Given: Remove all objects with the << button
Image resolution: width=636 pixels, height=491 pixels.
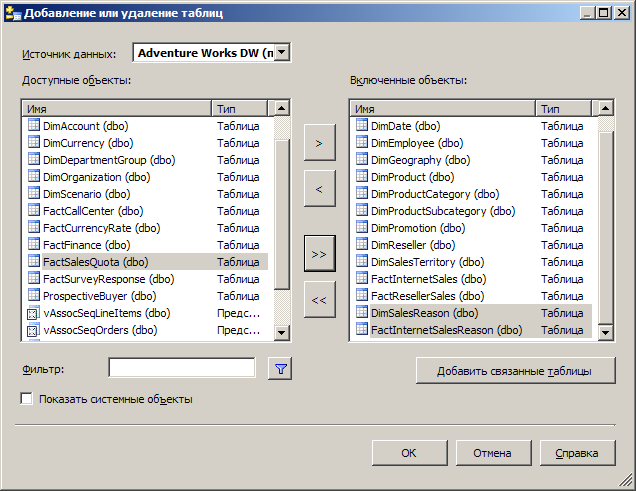Looking at the screenshot, I should click(x=320, y=300).
